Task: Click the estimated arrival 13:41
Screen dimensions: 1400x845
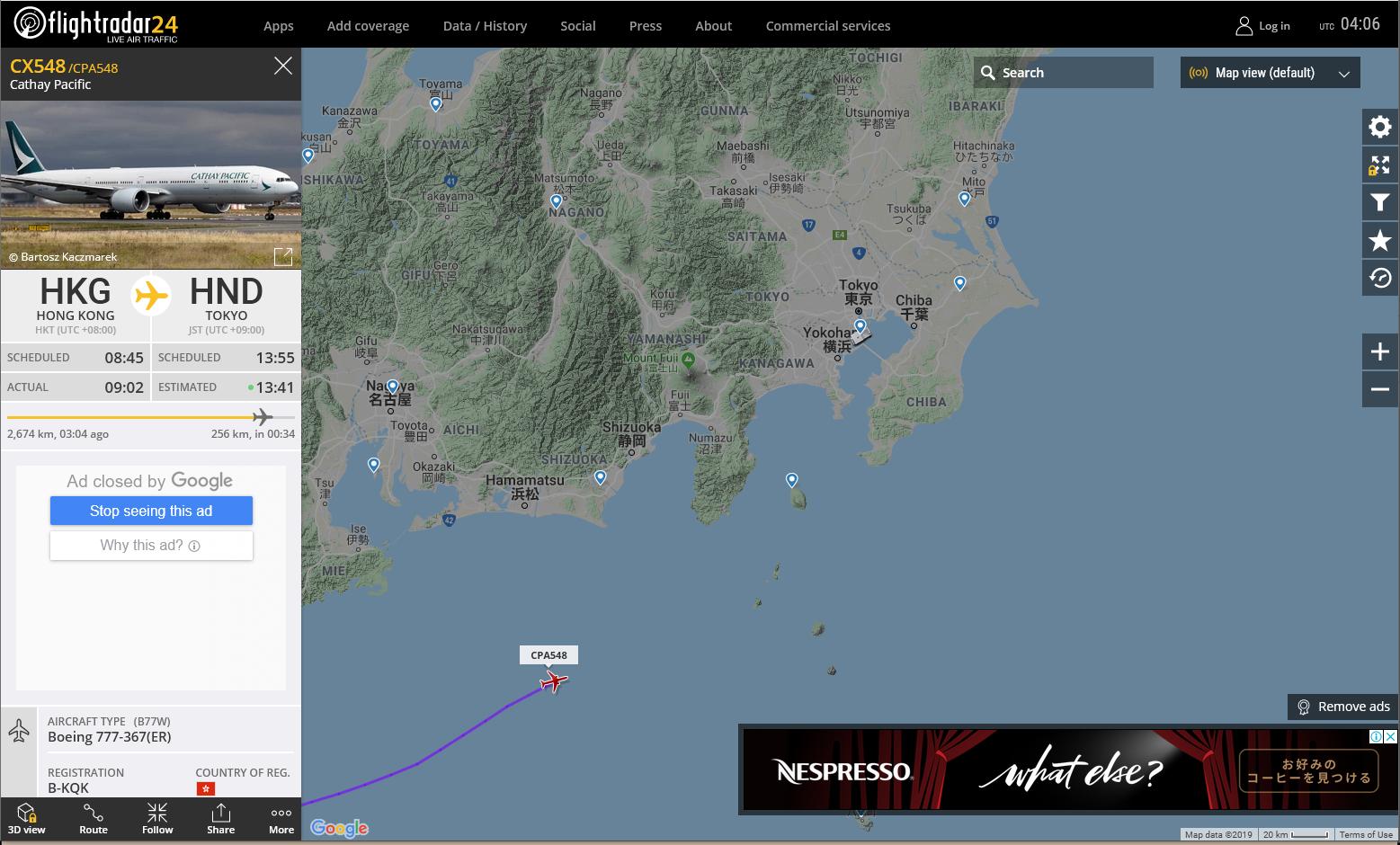Action: [275, 387]
